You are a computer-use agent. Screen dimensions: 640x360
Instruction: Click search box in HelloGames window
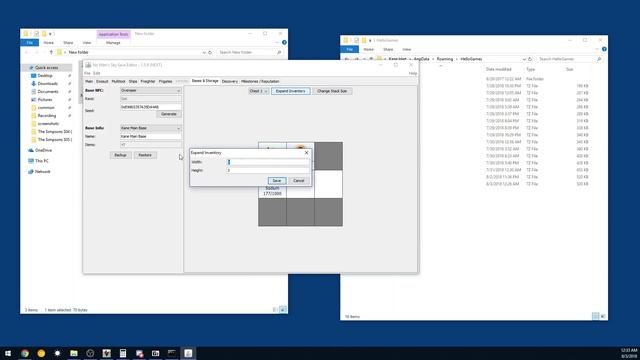[x=569, y=59]
